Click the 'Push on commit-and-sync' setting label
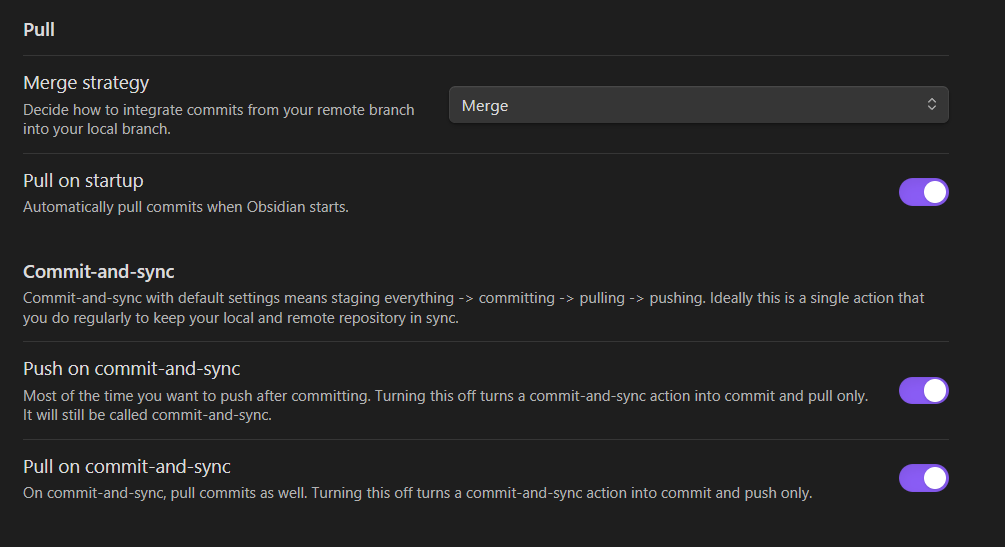Image resolution: width=1005 pixels, height=547 pixels. [x=131, y=369]
